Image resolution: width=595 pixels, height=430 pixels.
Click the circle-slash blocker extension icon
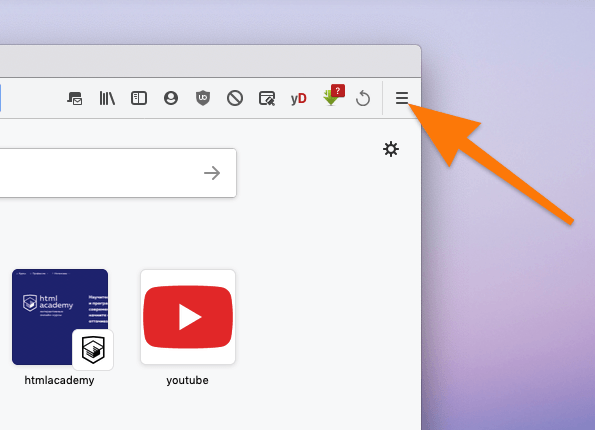coord(235,98)
